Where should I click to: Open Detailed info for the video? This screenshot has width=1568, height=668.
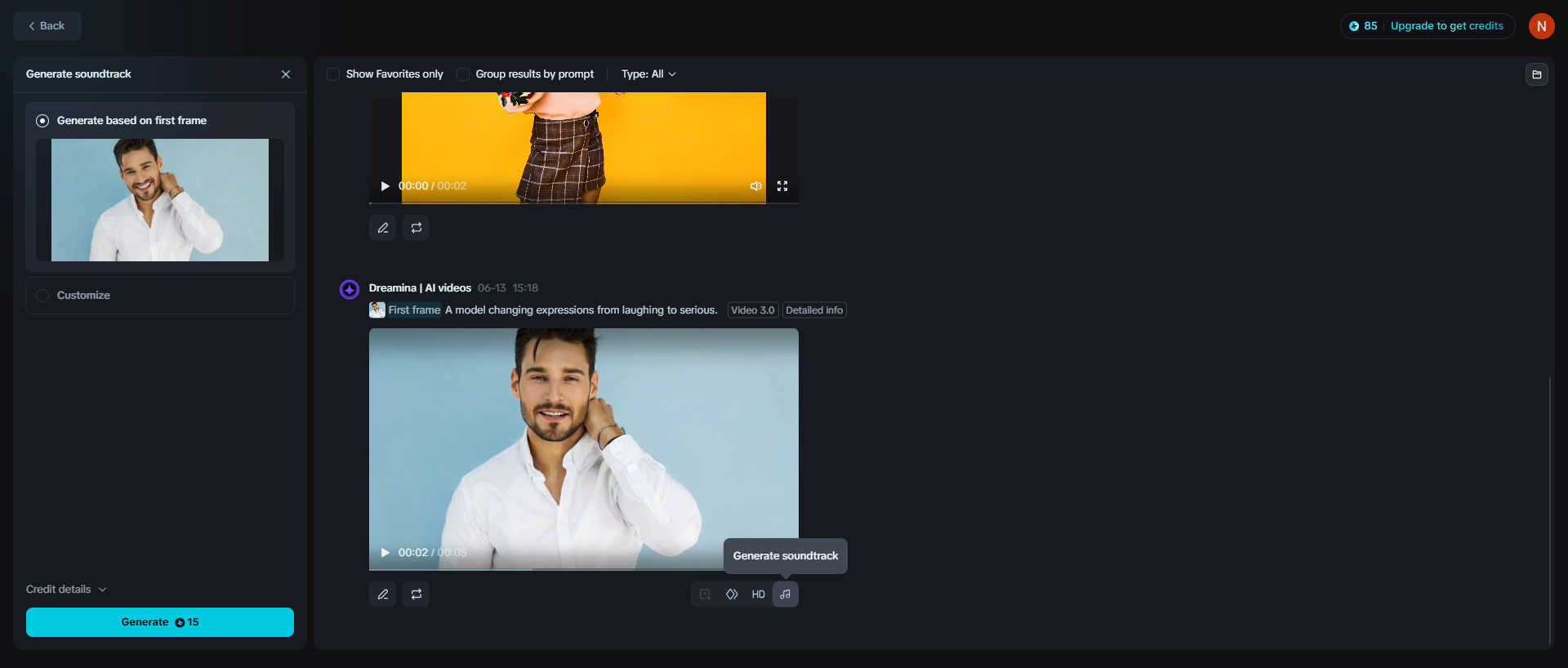[814, 310]
